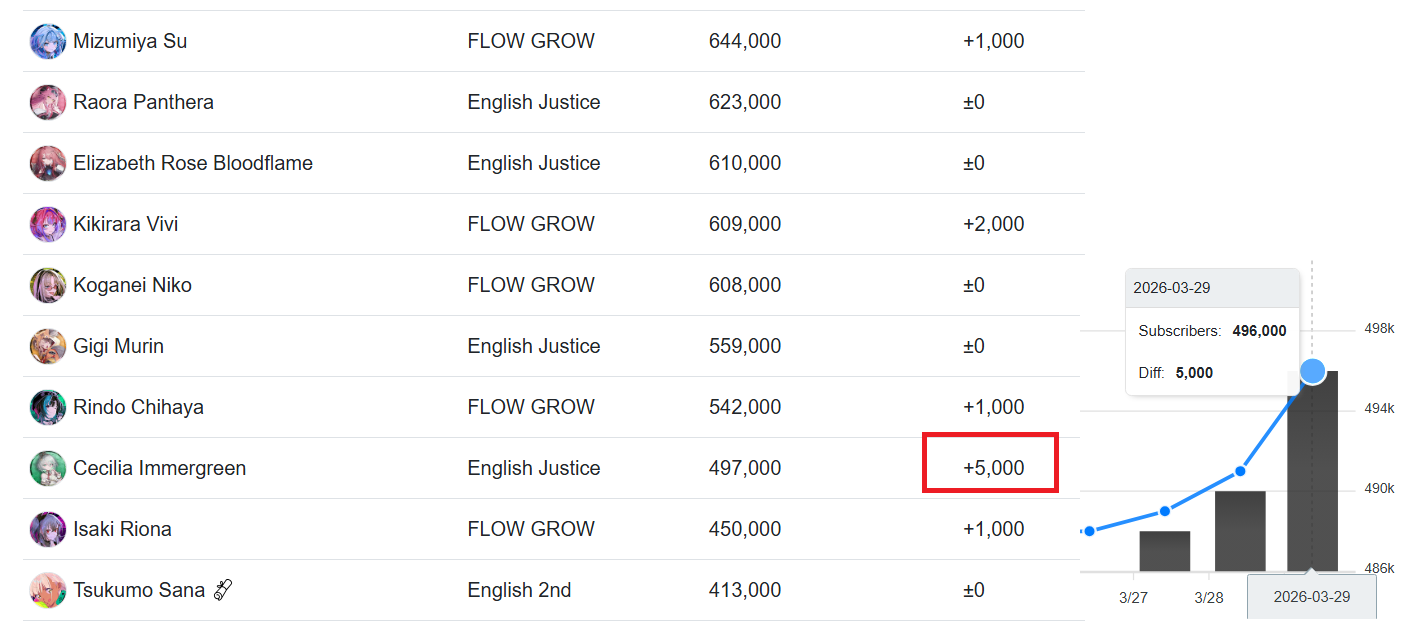Open the Rindo Chihaya name link
Screen dimensions: 1407x627
(x=138, y=408)
